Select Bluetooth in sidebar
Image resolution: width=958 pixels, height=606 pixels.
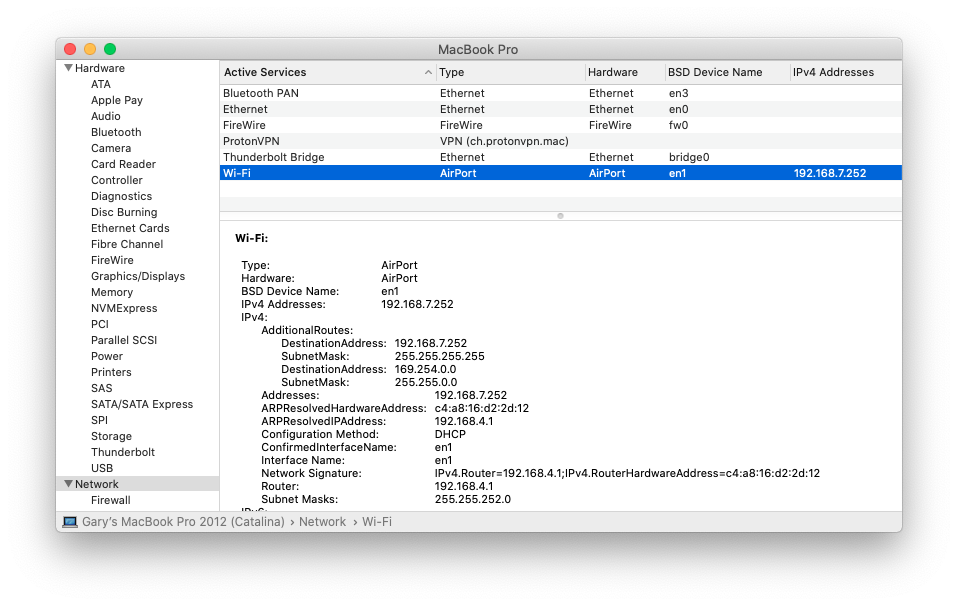[x=116, y=132]
